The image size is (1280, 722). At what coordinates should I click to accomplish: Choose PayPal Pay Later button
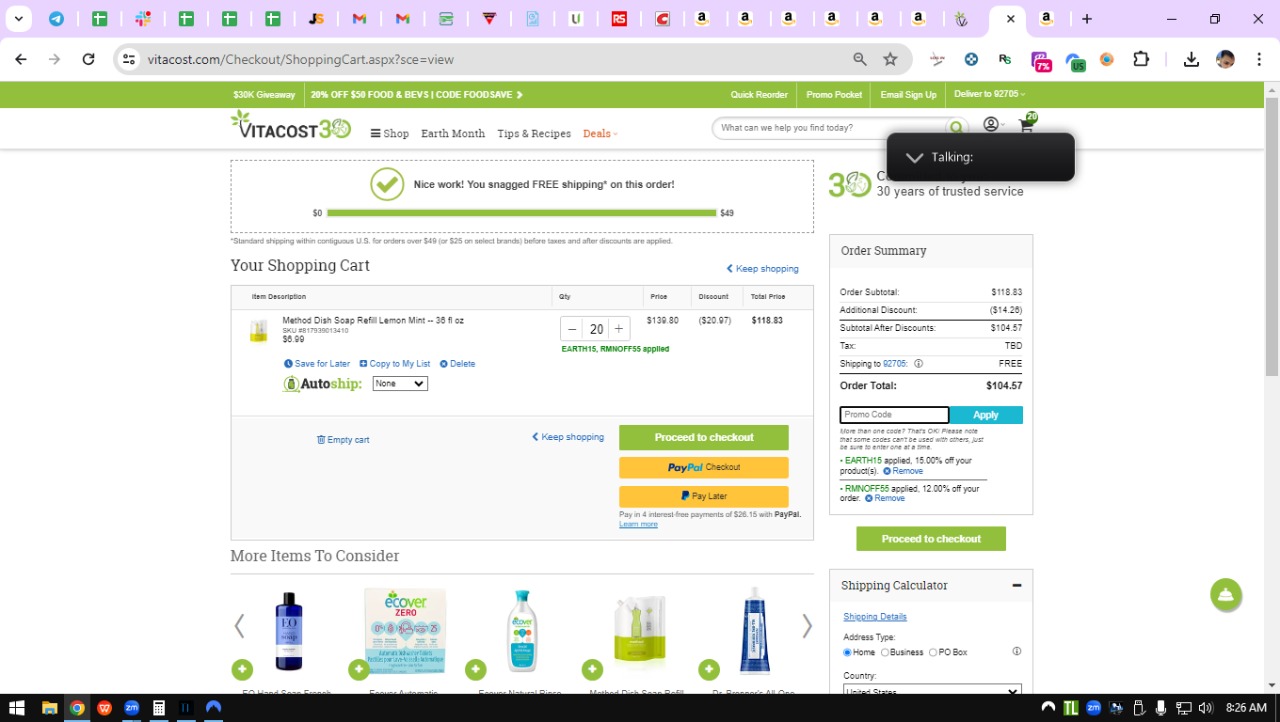point(704,496)
